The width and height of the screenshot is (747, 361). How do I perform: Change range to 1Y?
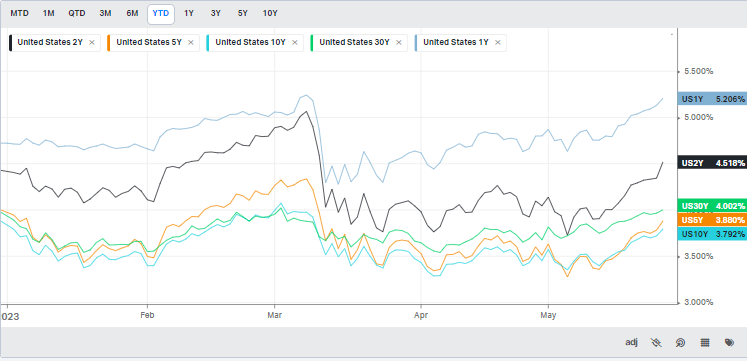pos(189,13)
